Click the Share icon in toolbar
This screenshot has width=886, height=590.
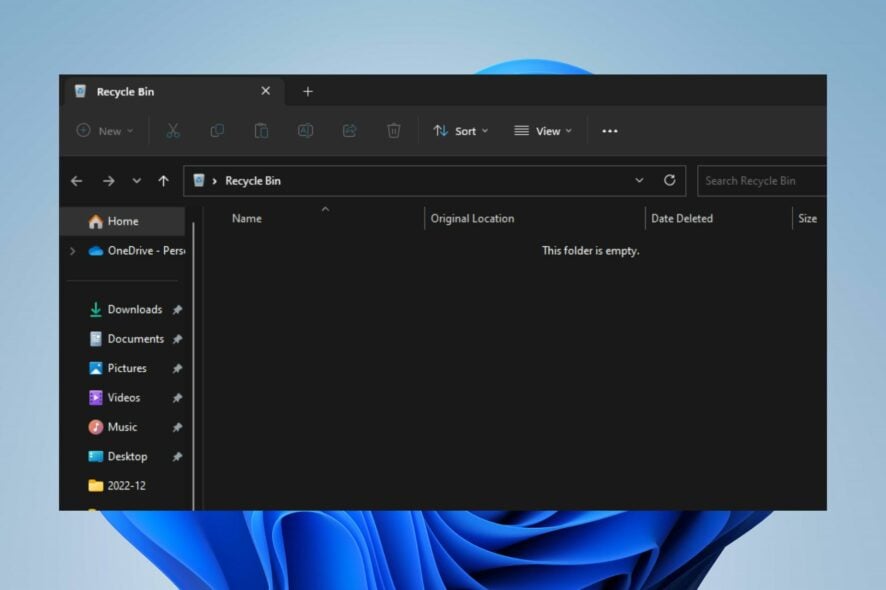350,131
